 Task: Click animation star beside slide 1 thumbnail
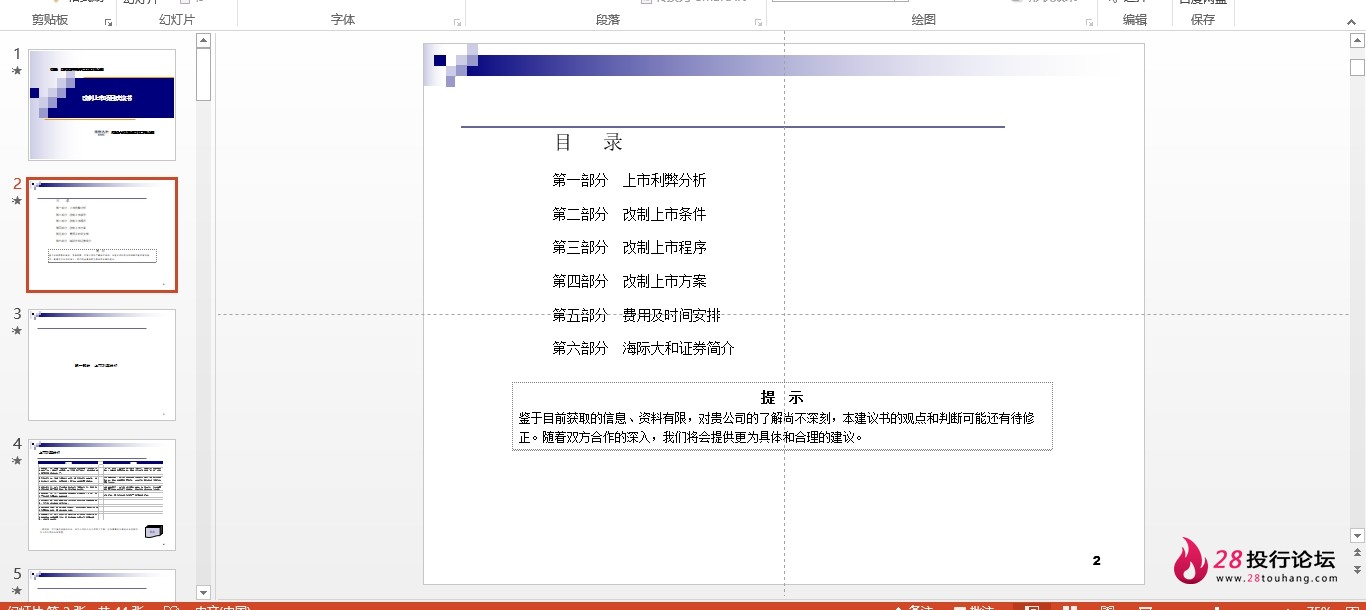(16, 71)
